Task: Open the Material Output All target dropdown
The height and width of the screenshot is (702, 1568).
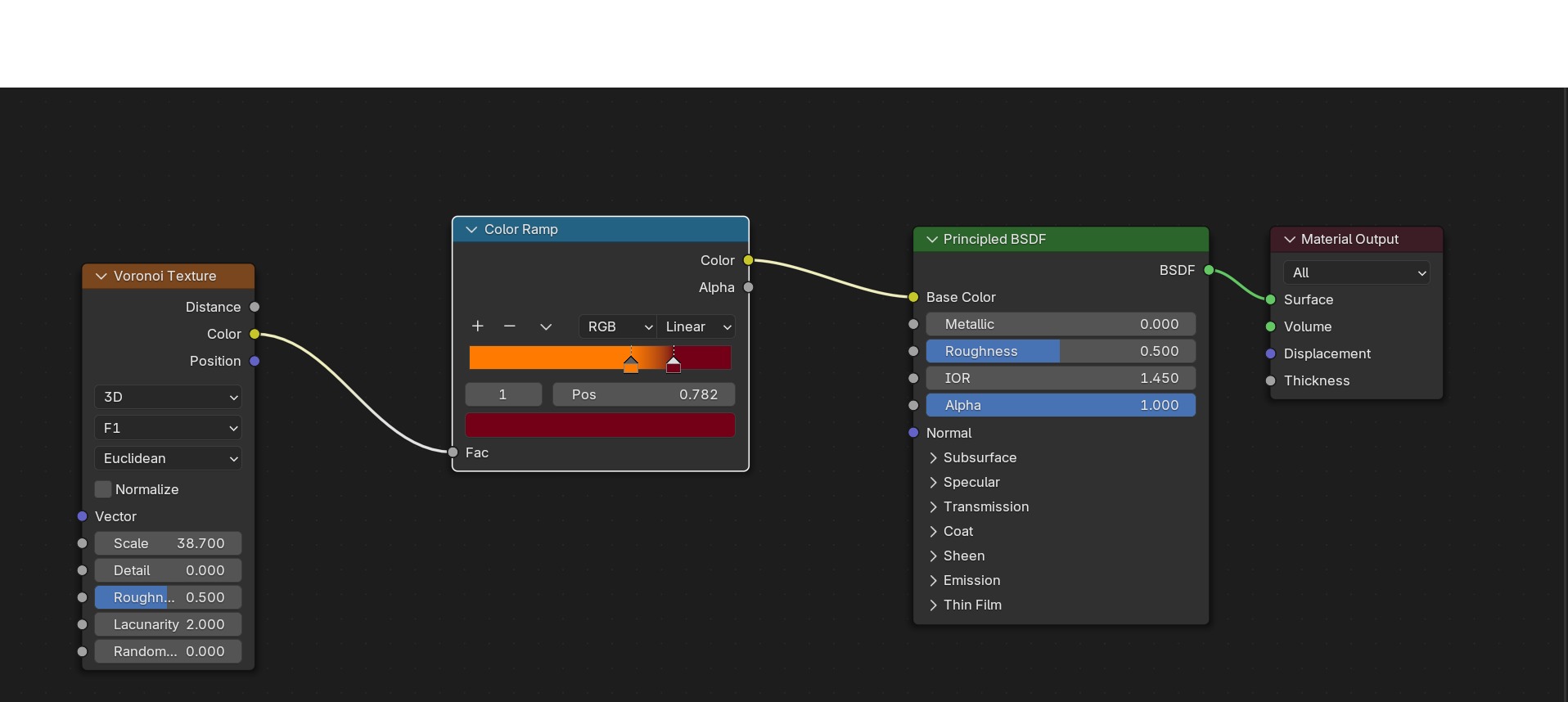Action: click(x=1357, y=272)
